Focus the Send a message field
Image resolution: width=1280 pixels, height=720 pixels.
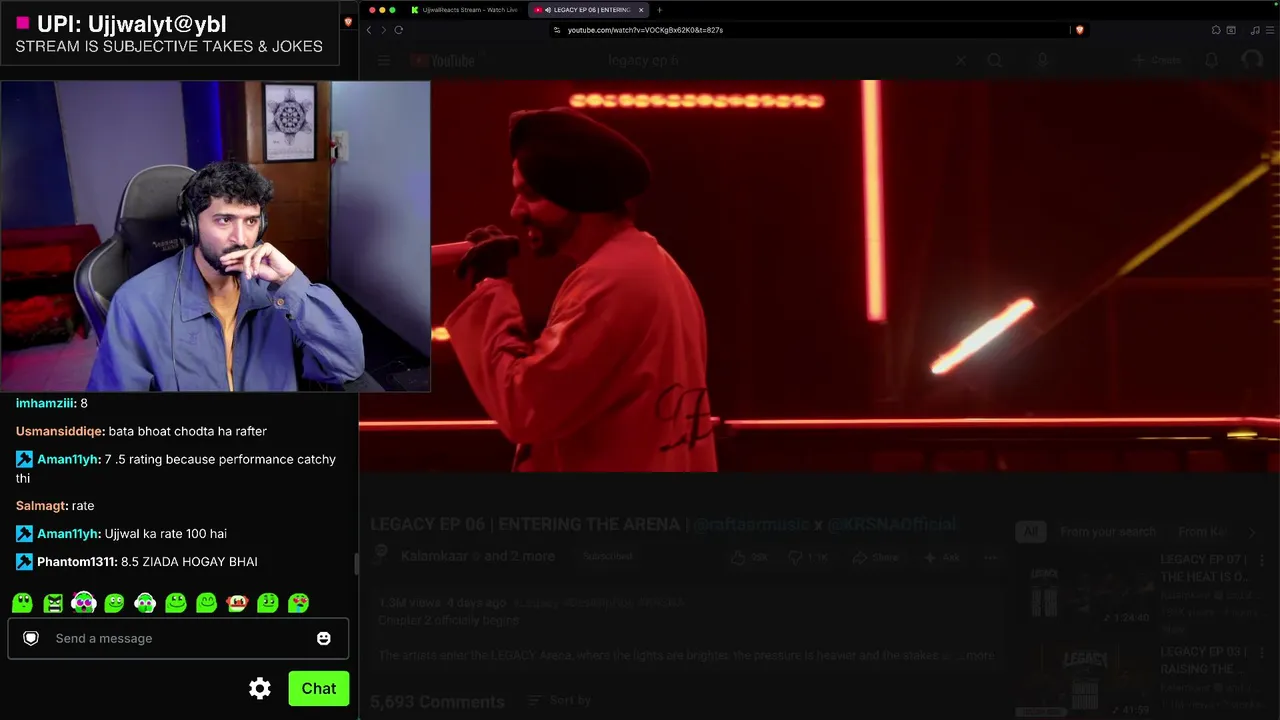coord(178,638)
